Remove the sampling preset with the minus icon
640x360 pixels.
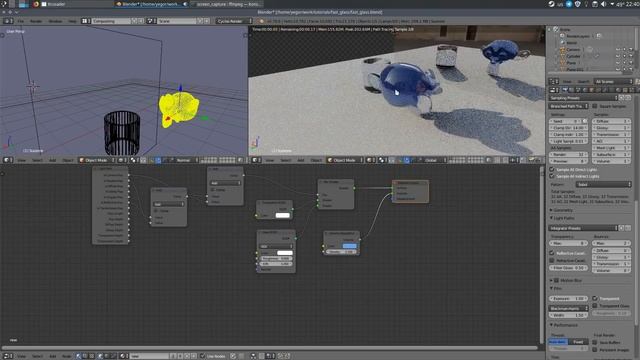pyautogui.click(x=628, y=98)
